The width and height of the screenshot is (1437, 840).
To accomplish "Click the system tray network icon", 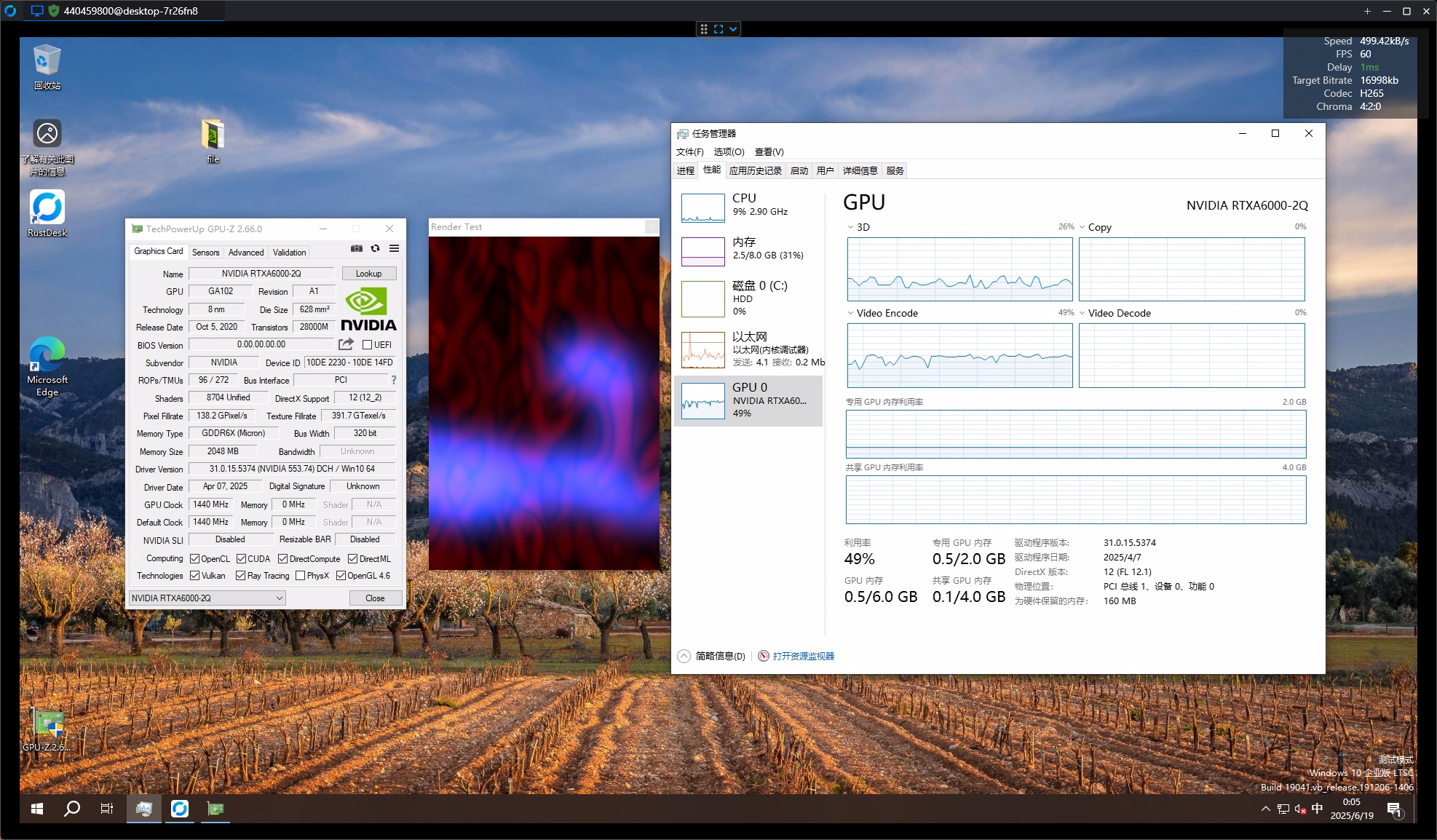I will point(1283,809).
